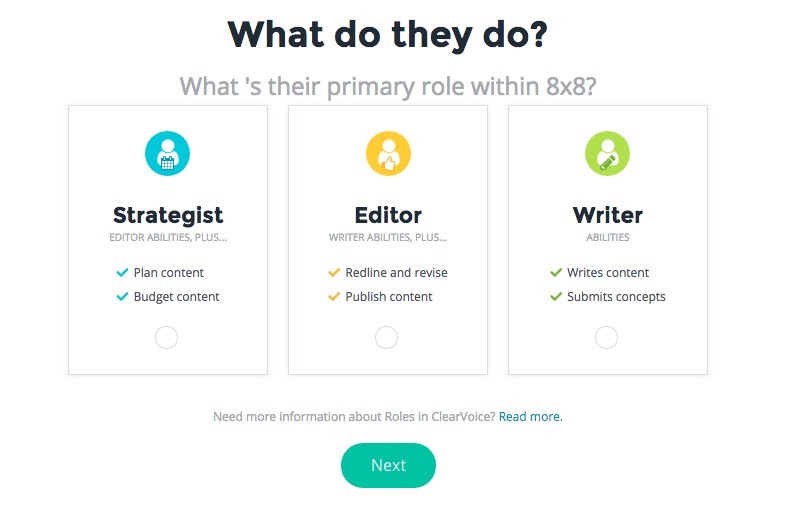Click the orange checkmark beside Publish content
Image resolution: width=795 pixels, height=517 pixels.
click(x=334, y=297)
